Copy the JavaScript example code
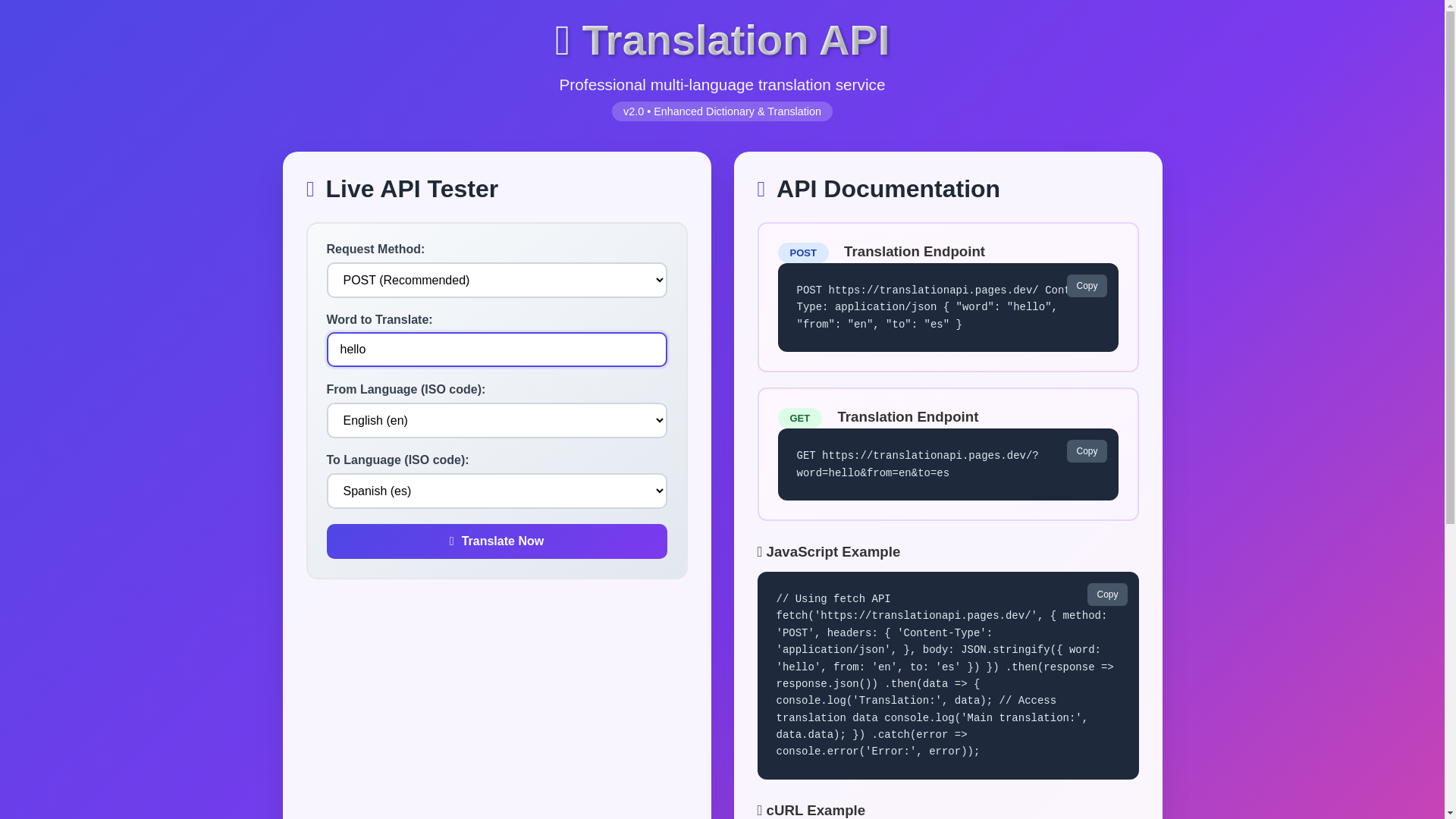1456x819 pixels. point(1106,595)
